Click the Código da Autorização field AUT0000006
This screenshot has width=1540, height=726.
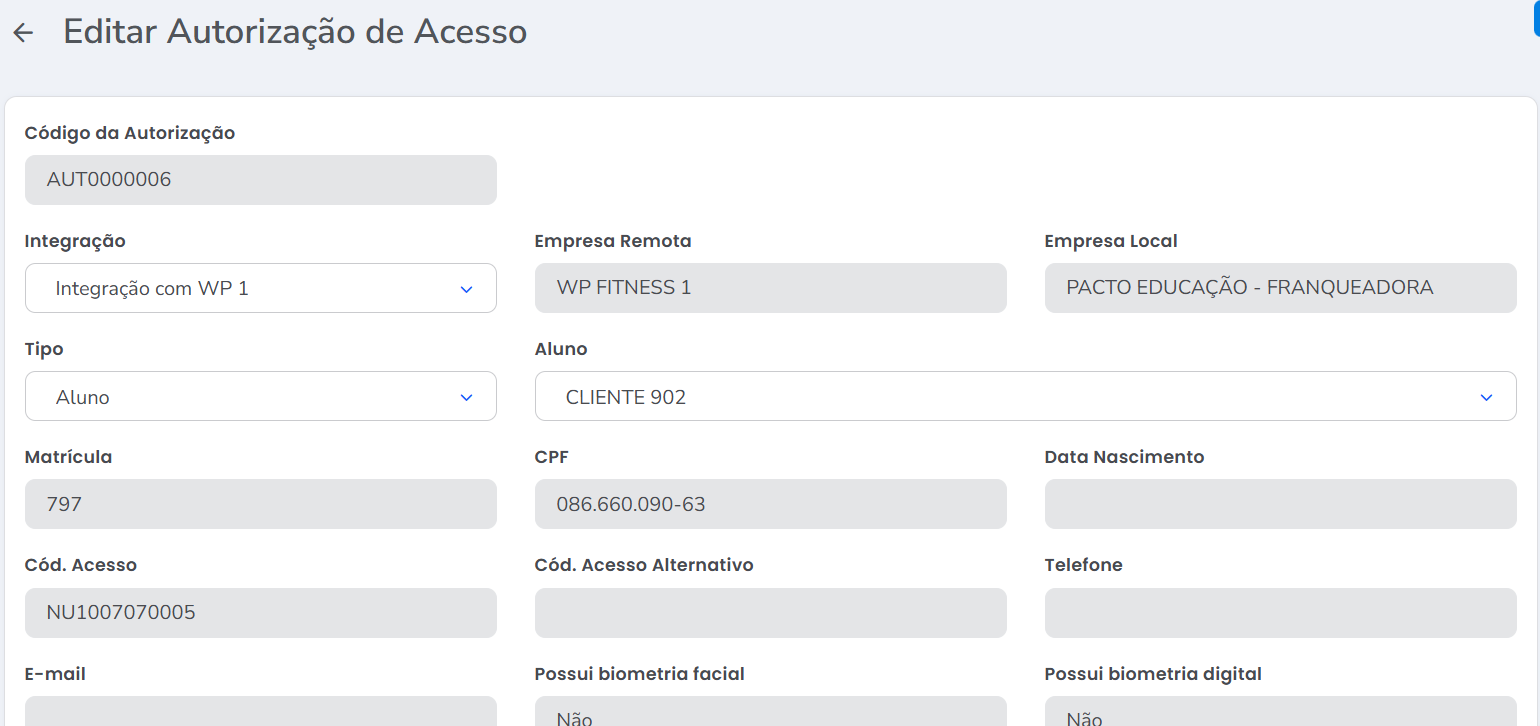click(x=260, y=180)
